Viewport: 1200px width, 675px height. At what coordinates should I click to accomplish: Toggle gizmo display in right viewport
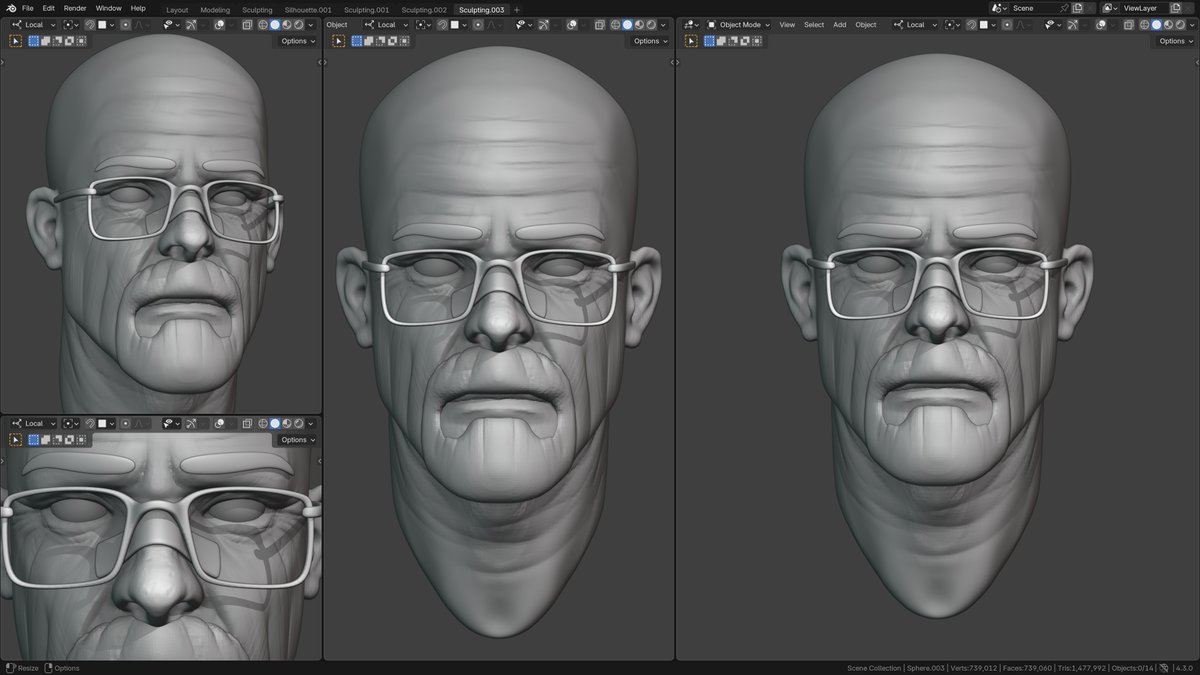click(x=1073, y=25)
